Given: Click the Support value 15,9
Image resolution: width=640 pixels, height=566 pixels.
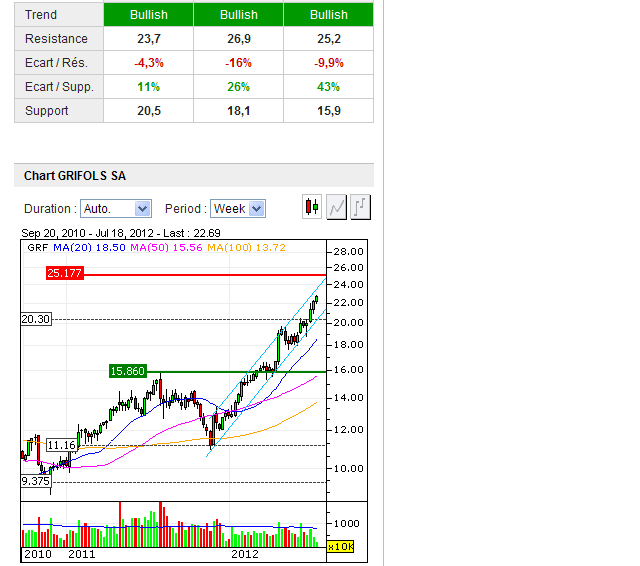Looking at the screenshot, I should pos(329,111).
